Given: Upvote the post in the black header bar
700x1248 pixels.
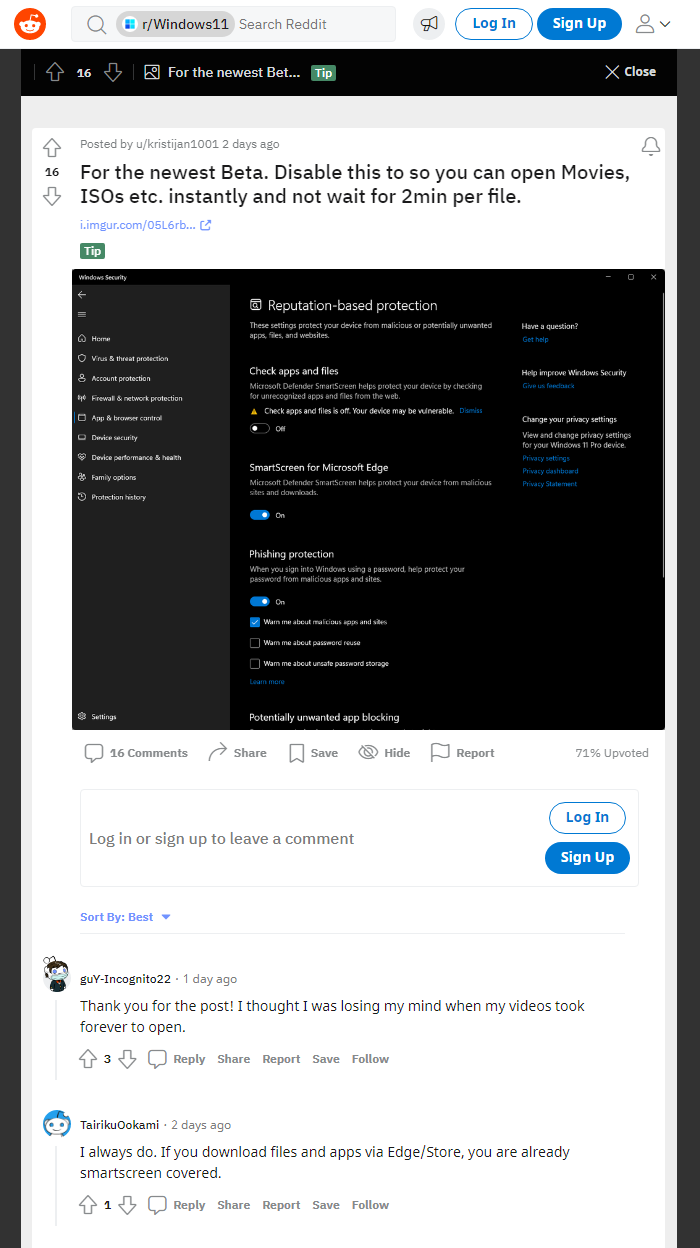Looking at the screenshot, I should [55, 72].
